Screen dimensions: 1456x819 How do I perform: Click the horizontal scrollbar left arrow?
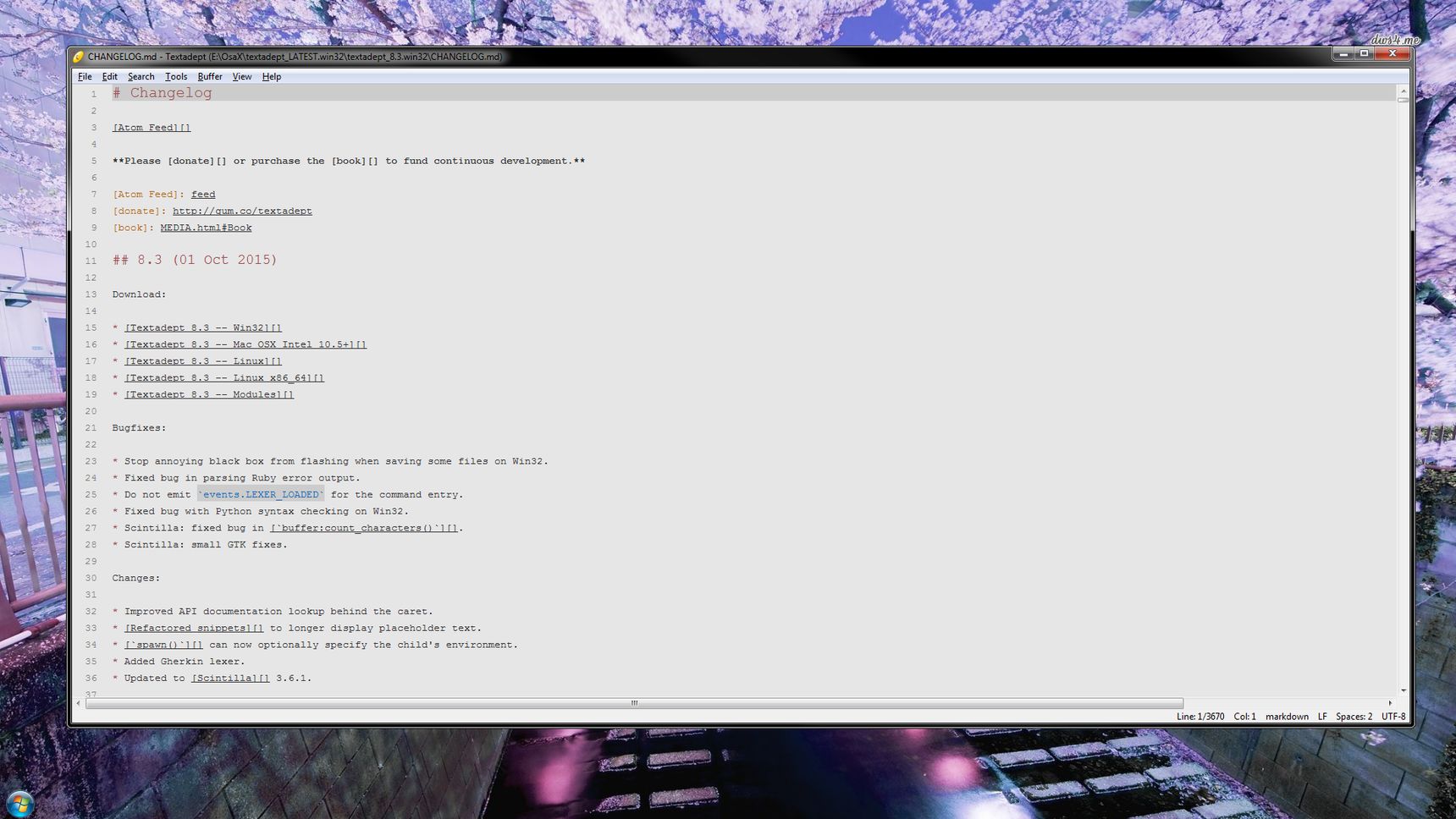[78, 703]
